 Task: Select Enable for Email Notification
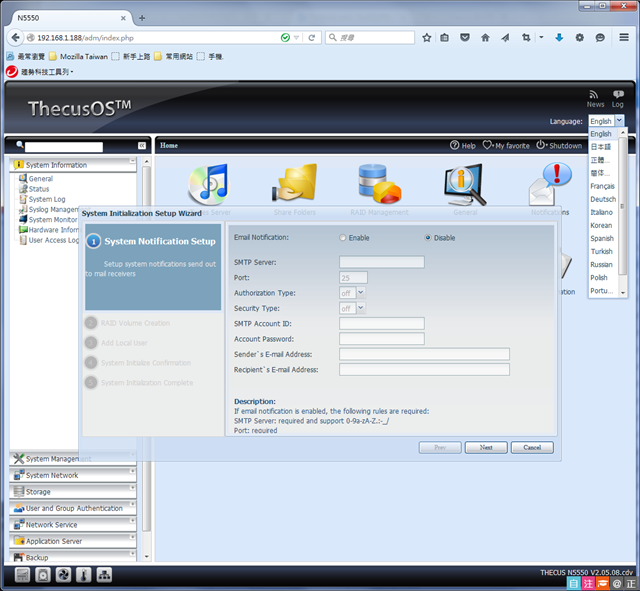point(343,238)
